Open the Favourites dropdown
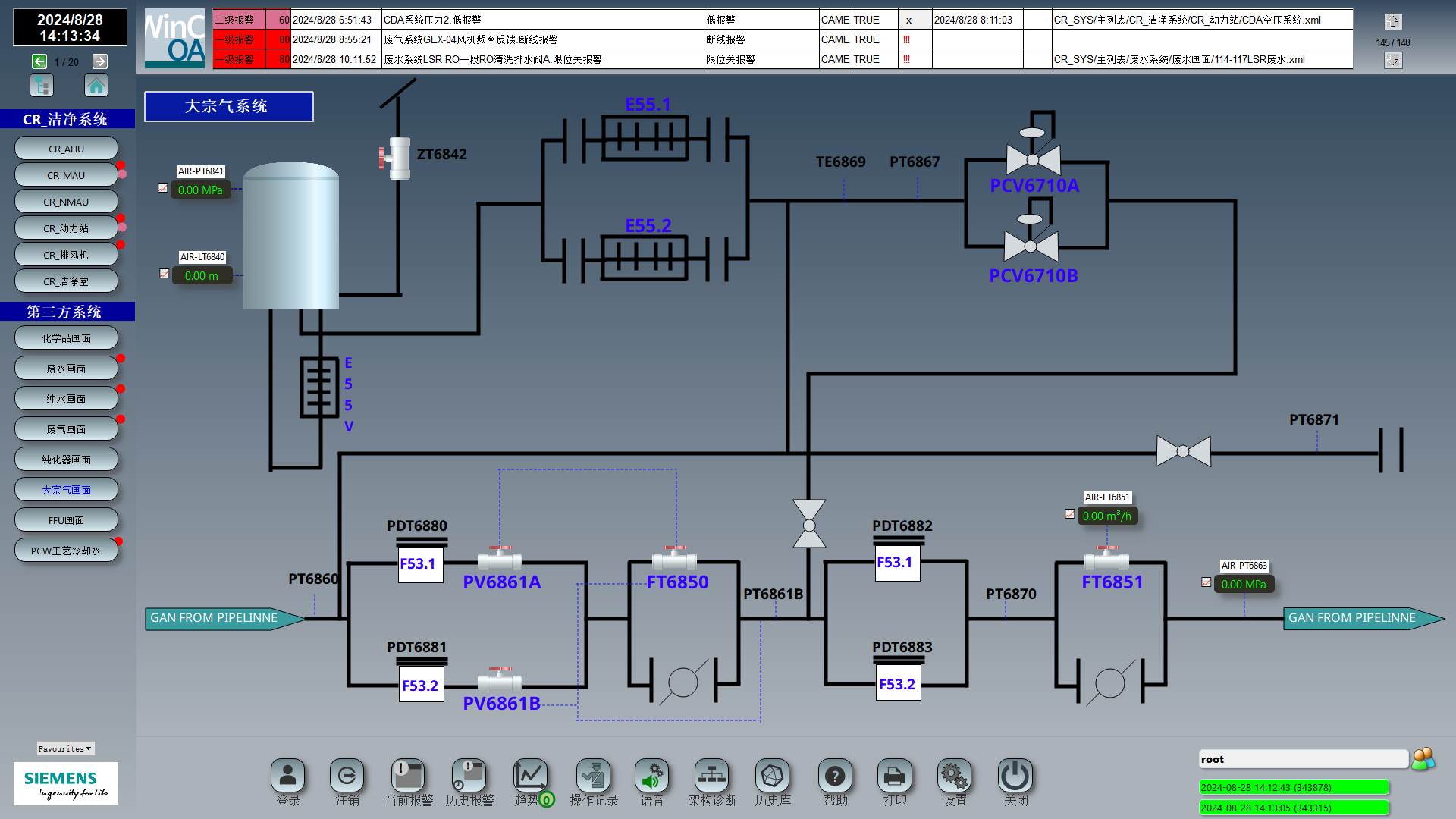This screenshot has width=1456, height=819. pyautogui.click(x=65, y=748)
